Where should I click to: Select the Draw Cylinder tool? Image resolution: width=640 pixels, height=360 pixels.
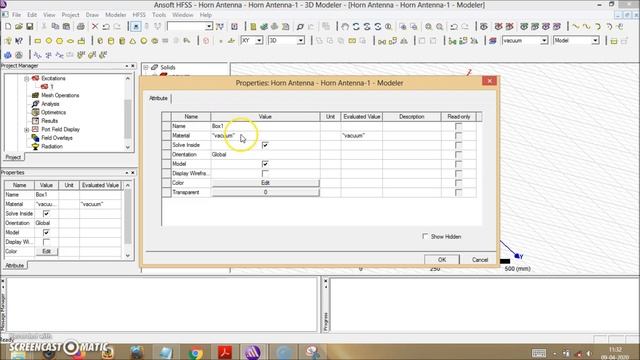click(111, 41)
